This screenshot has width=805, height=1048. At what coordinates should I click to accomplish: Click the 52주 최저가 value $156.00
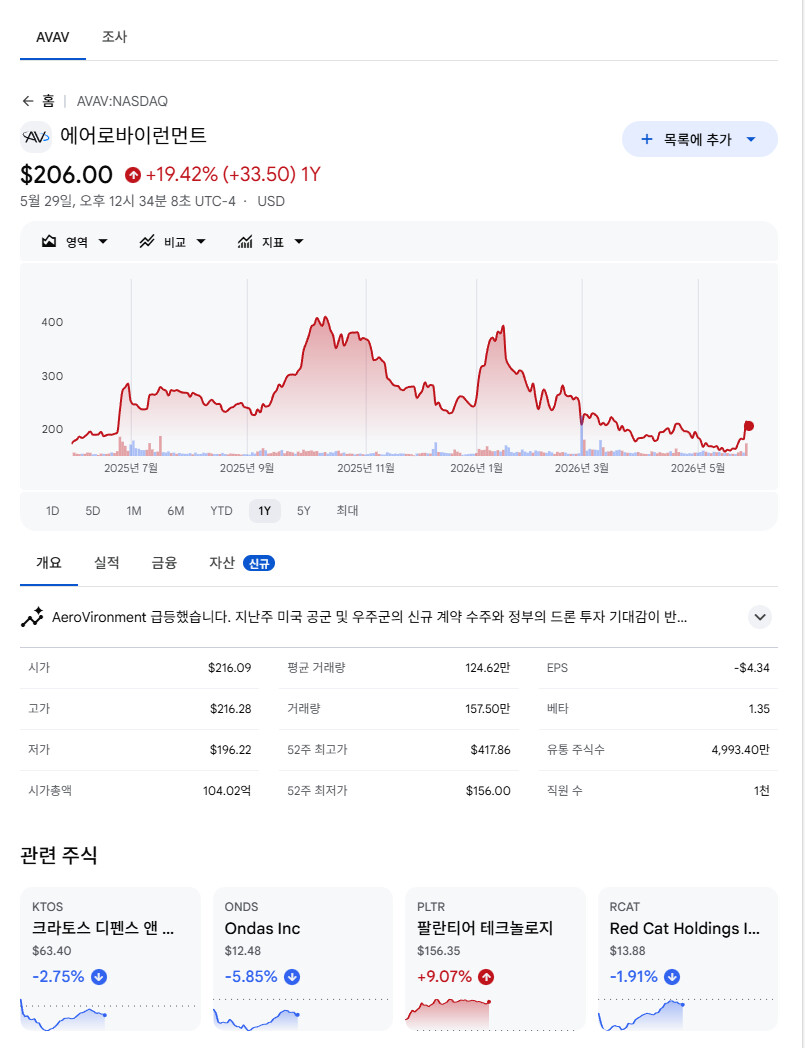click(x=488, y=791)
